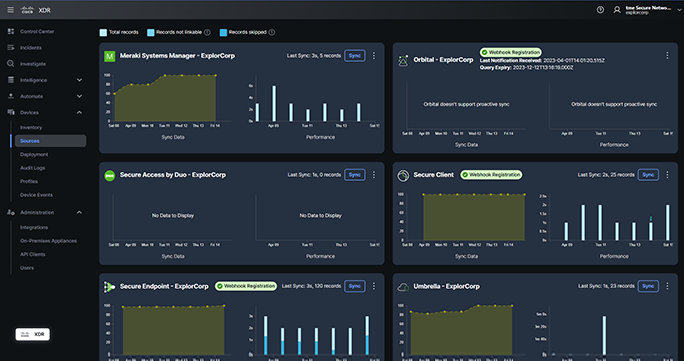The width and height of the screenshot is (684, 361).
Task: Click the Incidents sidebar icon
Action: point(11,48)
